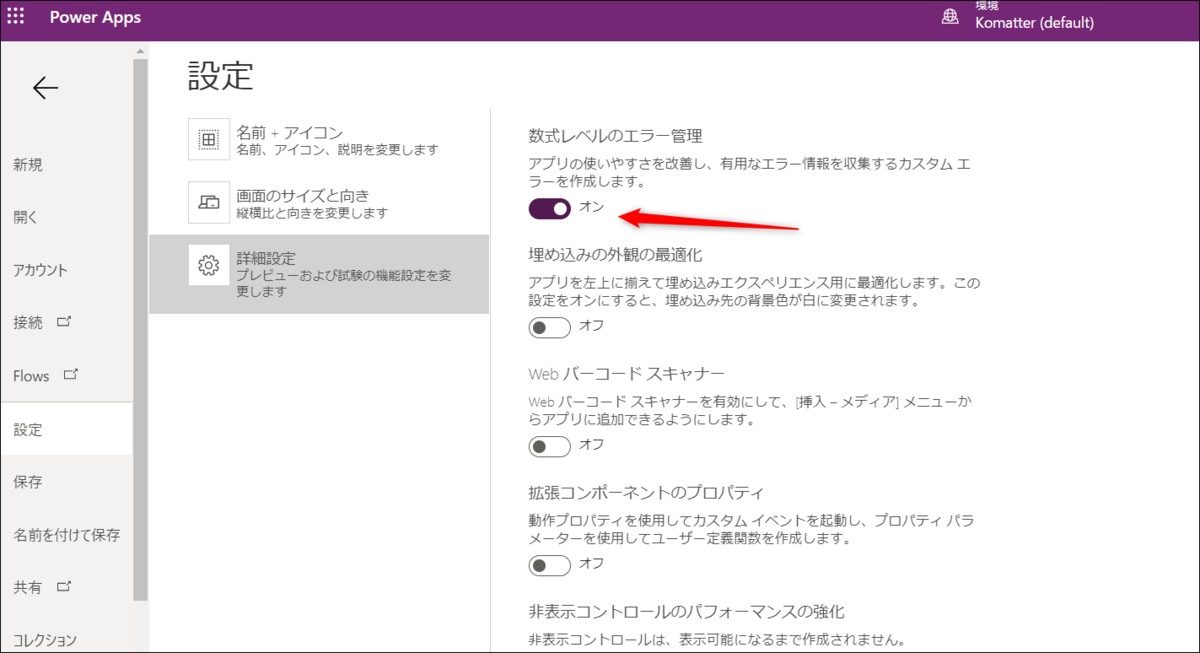Click the Web バーコード スキャナー heading

tap(626, 373)
